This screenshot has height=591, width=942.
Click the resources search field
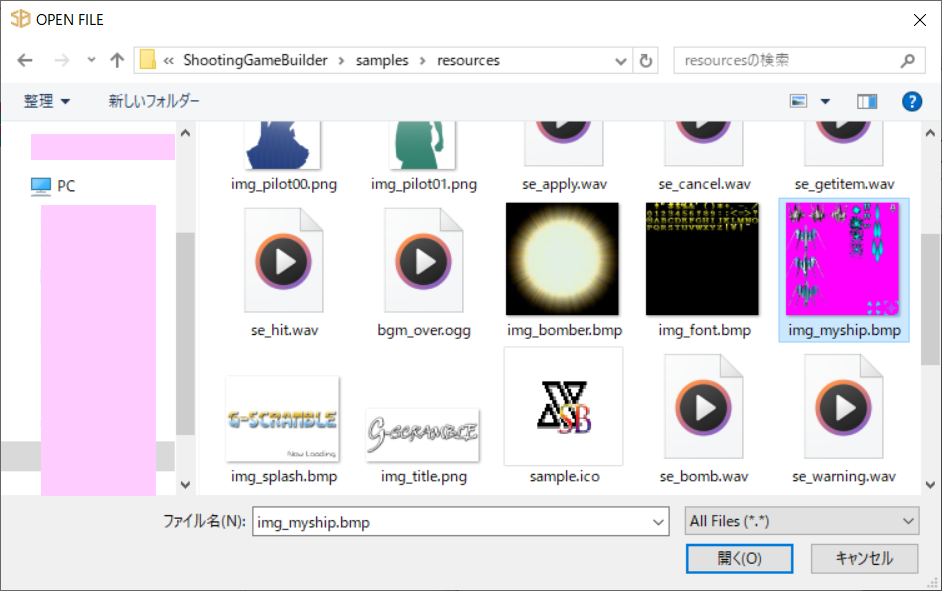788,61
